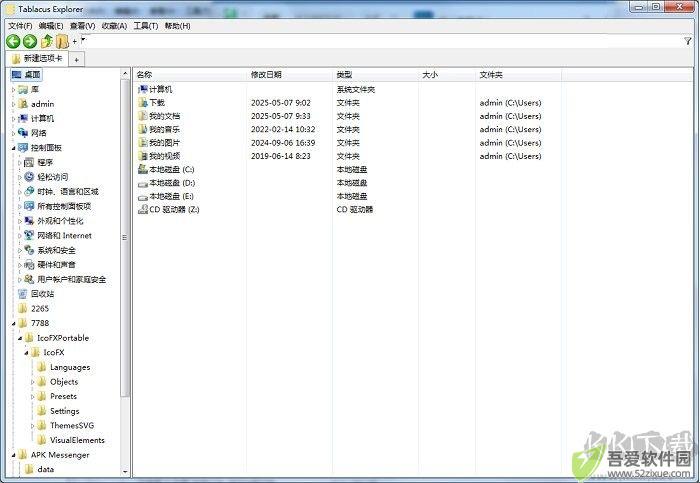This screenshot has height=483, width=700.
Task: Click the CD 驱动器 (Z:) drive icon
Action: 143,209
